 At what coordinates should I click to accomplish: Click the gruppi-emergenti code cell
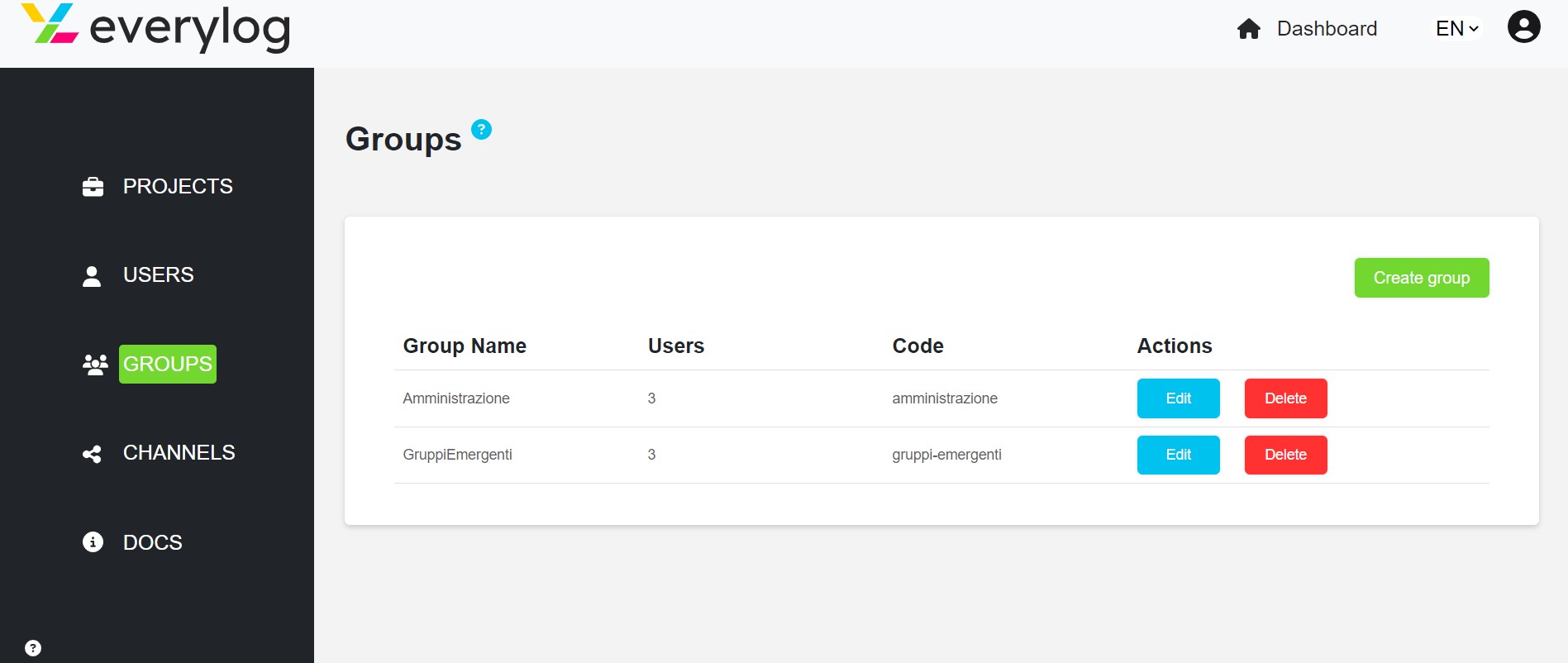coord(946,455)
